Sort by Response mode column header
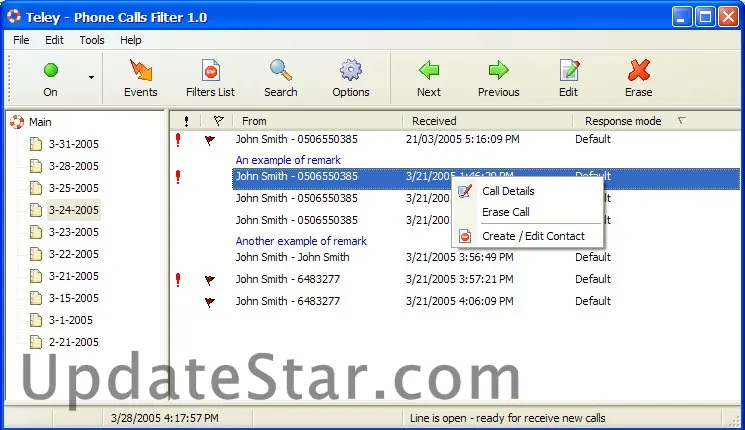This screenshot has height=430, width=745. tap(657, 121)
